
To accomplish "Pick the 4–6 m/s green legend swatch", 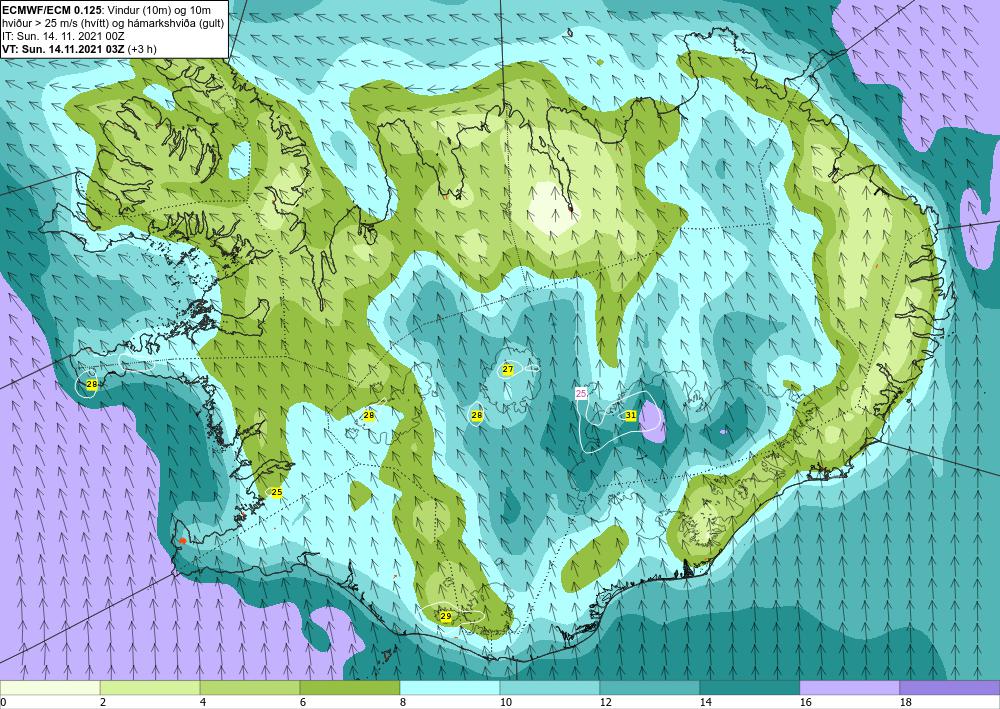I will 250,688.
